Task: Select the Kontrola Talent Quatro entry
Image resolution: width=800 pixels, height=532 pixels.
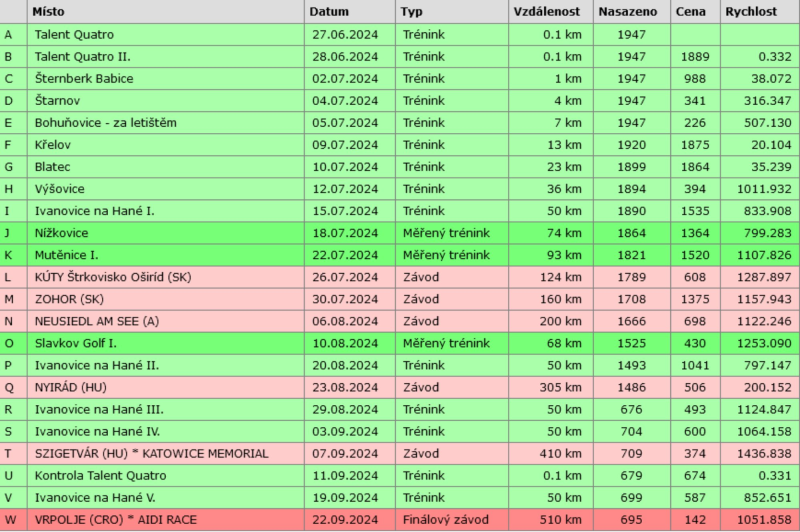Action: point(100,475)
